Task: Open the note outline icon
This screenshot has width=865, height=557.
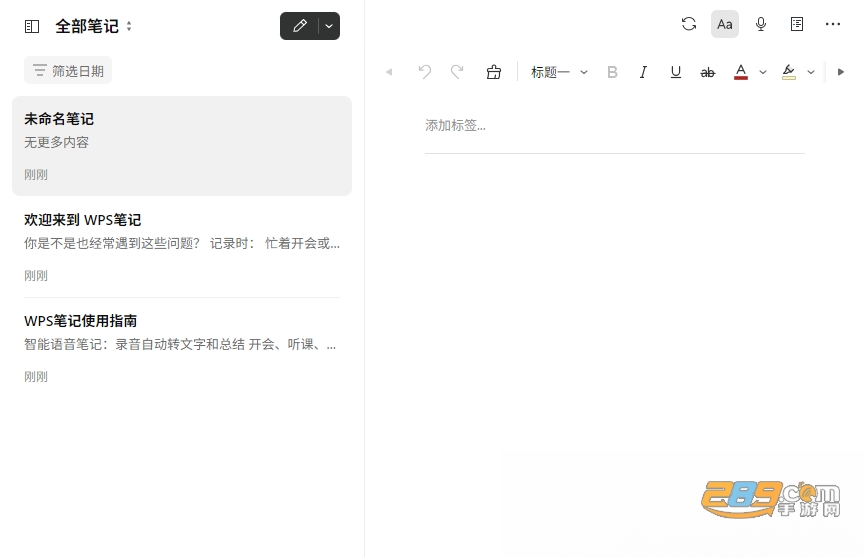Action: pyautogui.click(x=797, y=24)
